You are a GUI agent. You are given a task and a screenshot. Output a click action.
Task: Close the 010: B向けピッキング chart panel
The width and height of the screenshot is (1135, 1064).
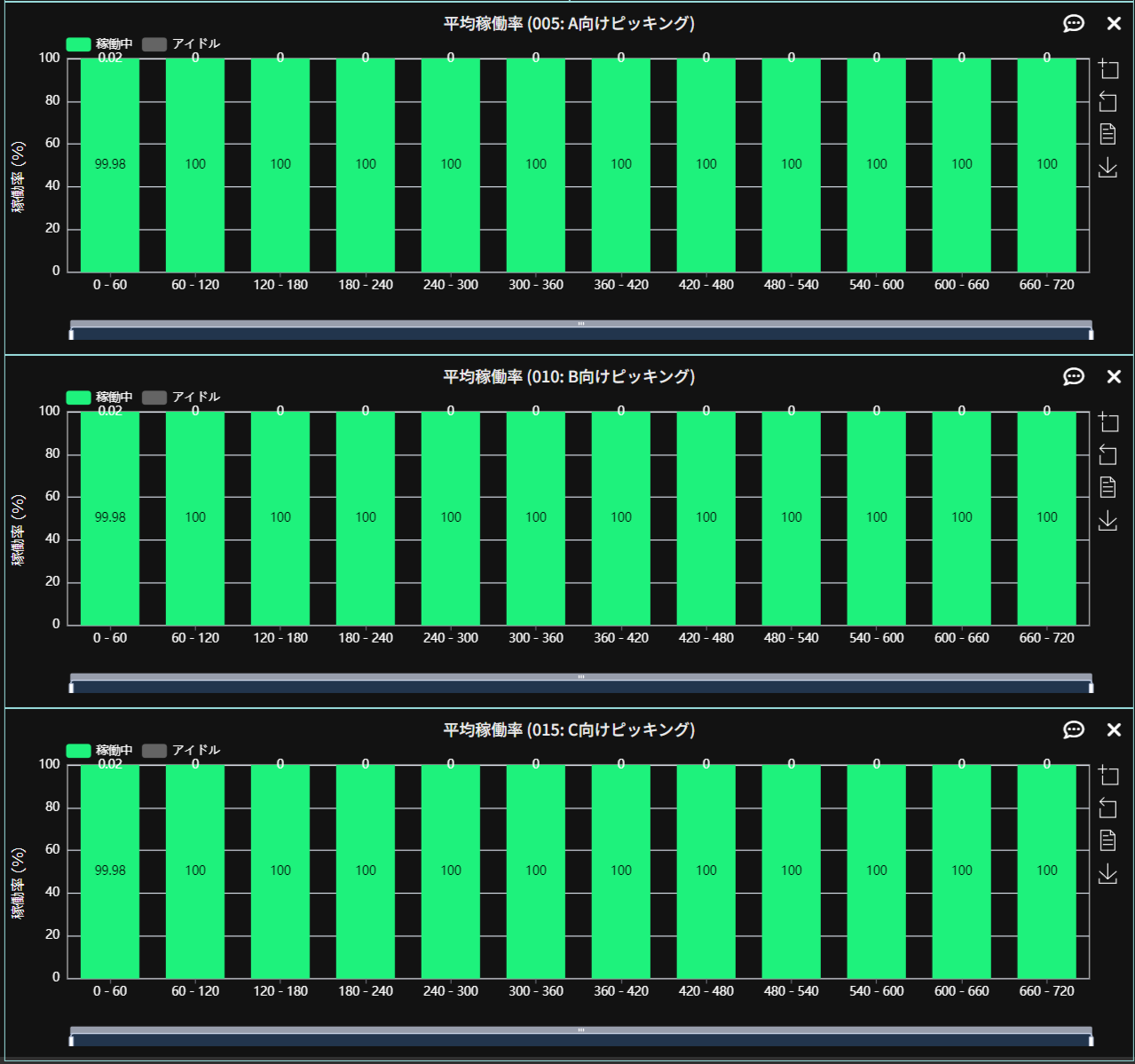tap(1114, 377)
